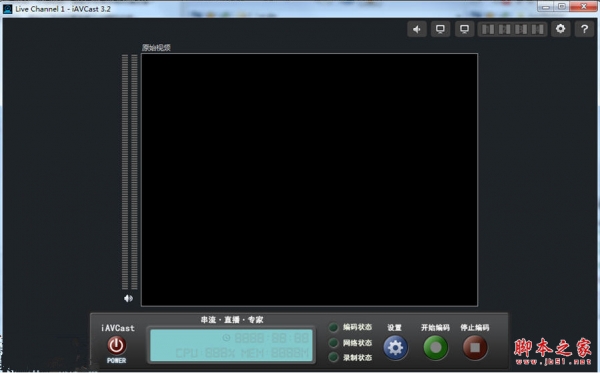
Task: Click the monitor icon next to top speaker
Action: (x=440, y=29)
